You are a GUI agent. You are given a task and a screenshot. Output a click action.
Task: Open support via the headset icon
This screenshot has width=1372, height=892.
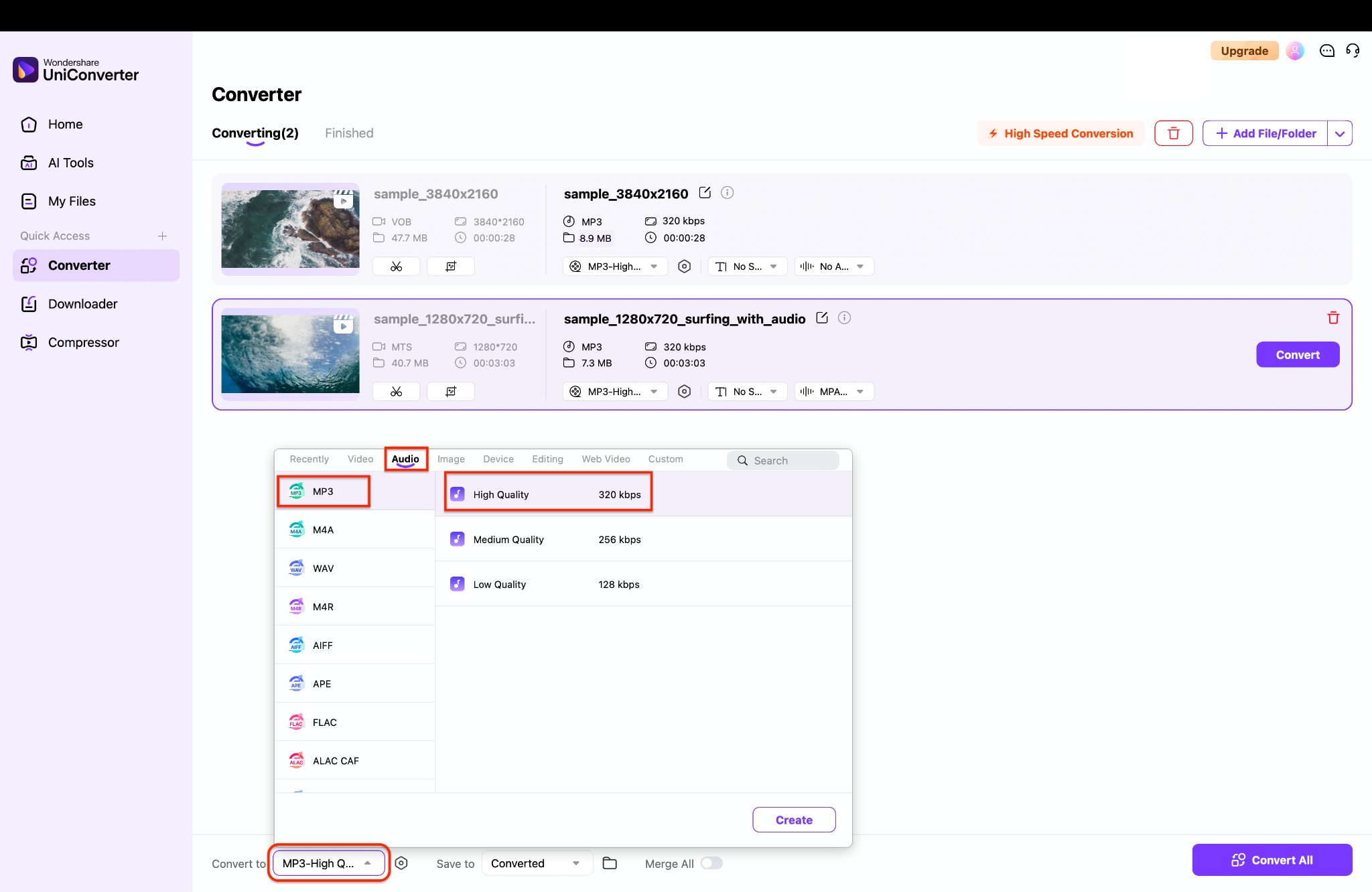pyautogui.click(x=1353, y=50)
